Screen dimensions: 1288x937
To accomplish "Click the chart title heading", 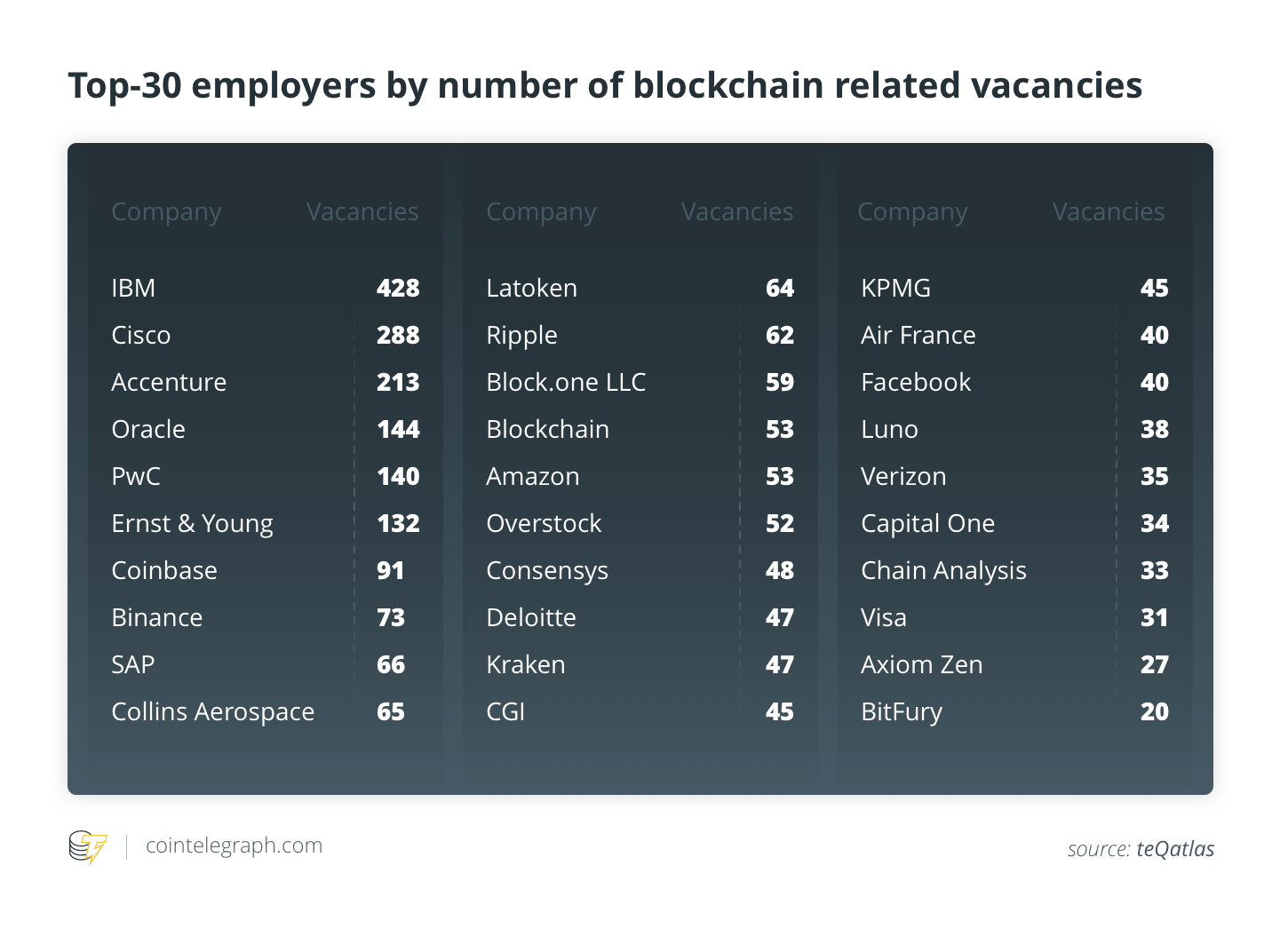I will coord(605,86).
